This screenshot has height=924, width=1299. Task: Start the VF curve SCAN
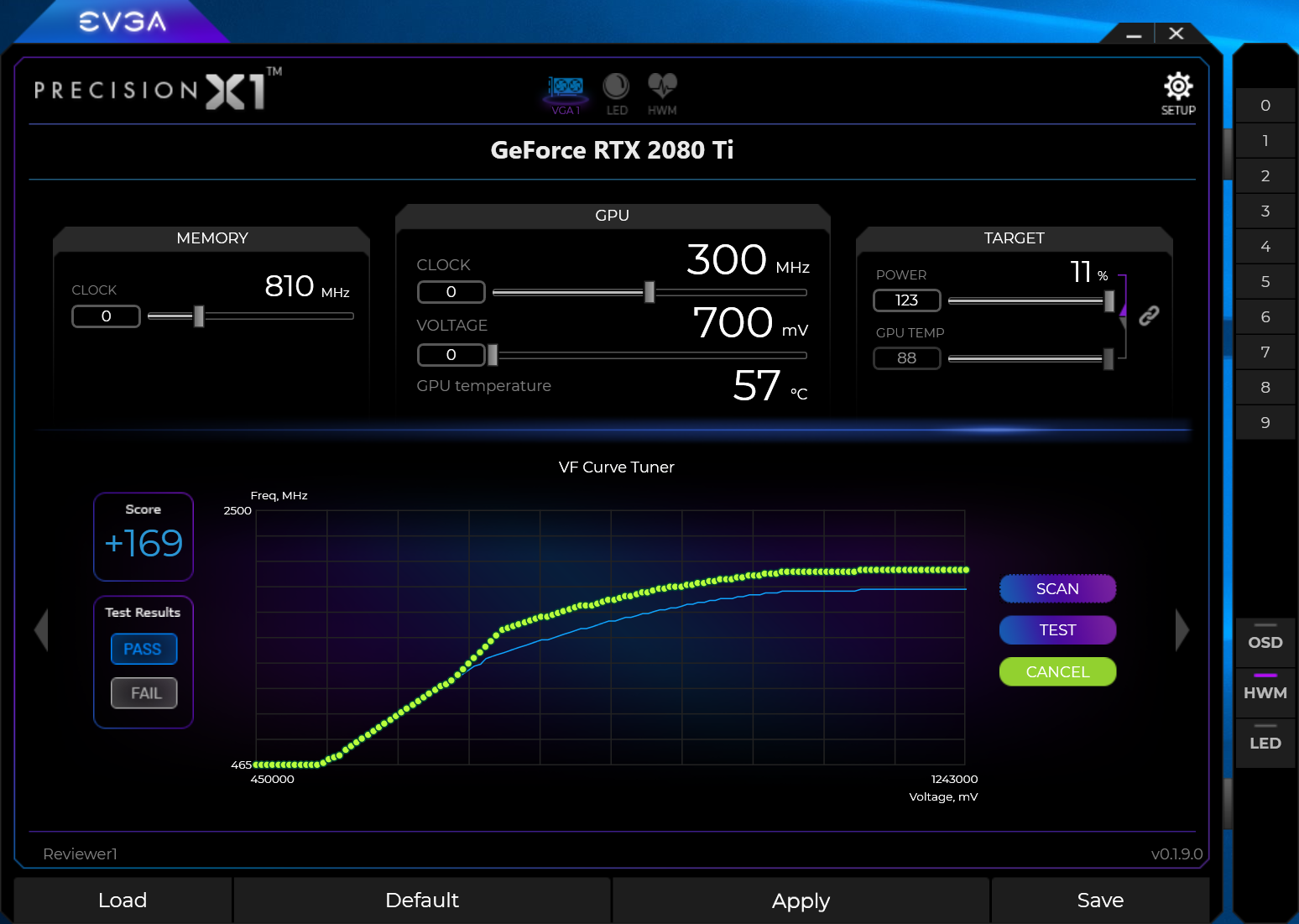click(x=1057, y=588)
